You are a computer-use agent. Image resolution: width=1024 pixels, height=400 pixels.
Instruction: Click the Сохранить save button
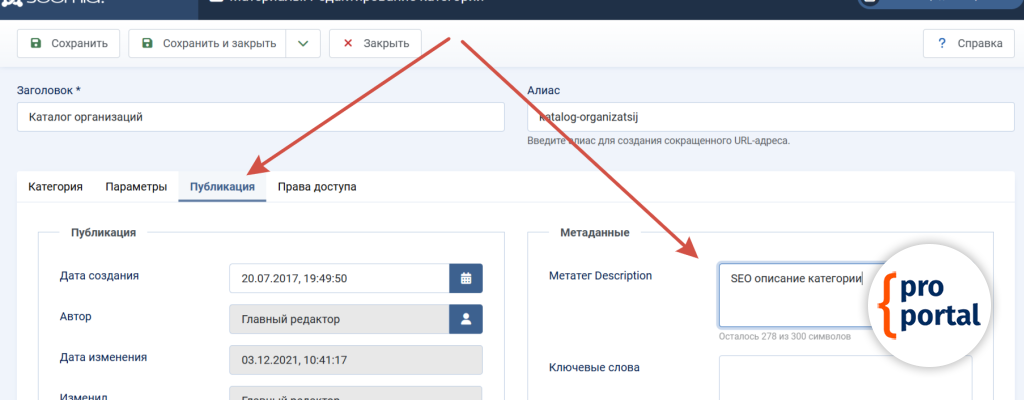69,44
